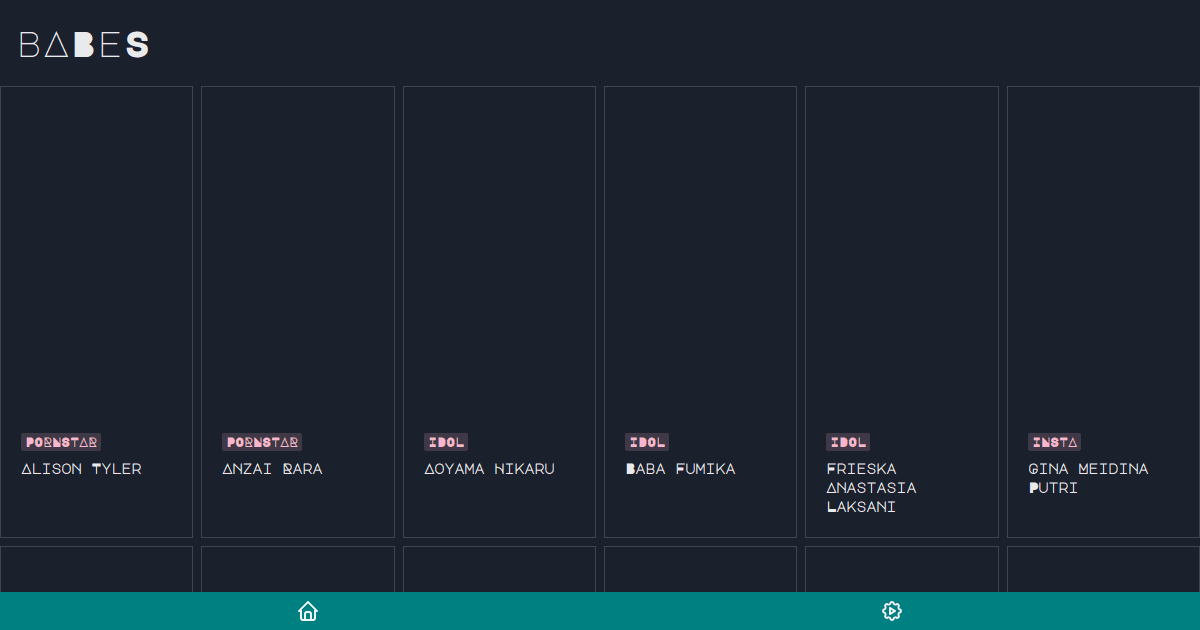This screenshot has width=1200, height=630.
Task: Click the Idol tag above Aoyama Hikaru
Action: pyautogui.click(x=446, y=442)
